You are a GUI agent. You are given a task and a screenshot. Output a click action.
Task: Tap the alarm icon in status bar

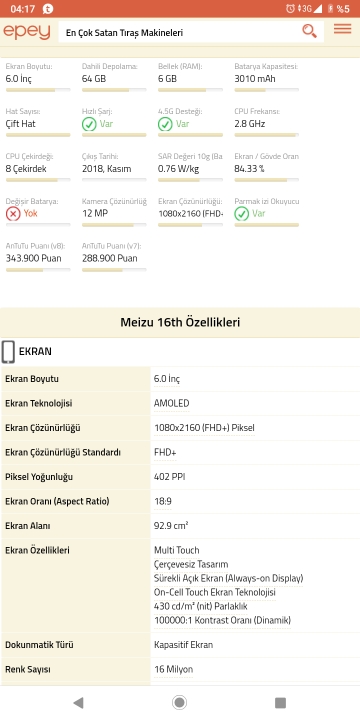point(290,8)
